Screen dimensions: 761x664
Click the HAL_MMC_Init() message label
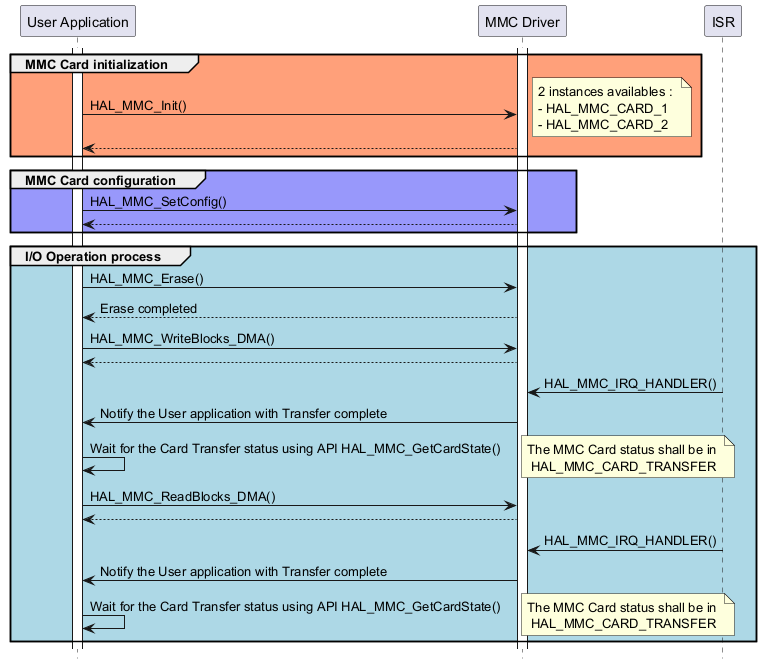pyautogui.click(x=138, y=105)
